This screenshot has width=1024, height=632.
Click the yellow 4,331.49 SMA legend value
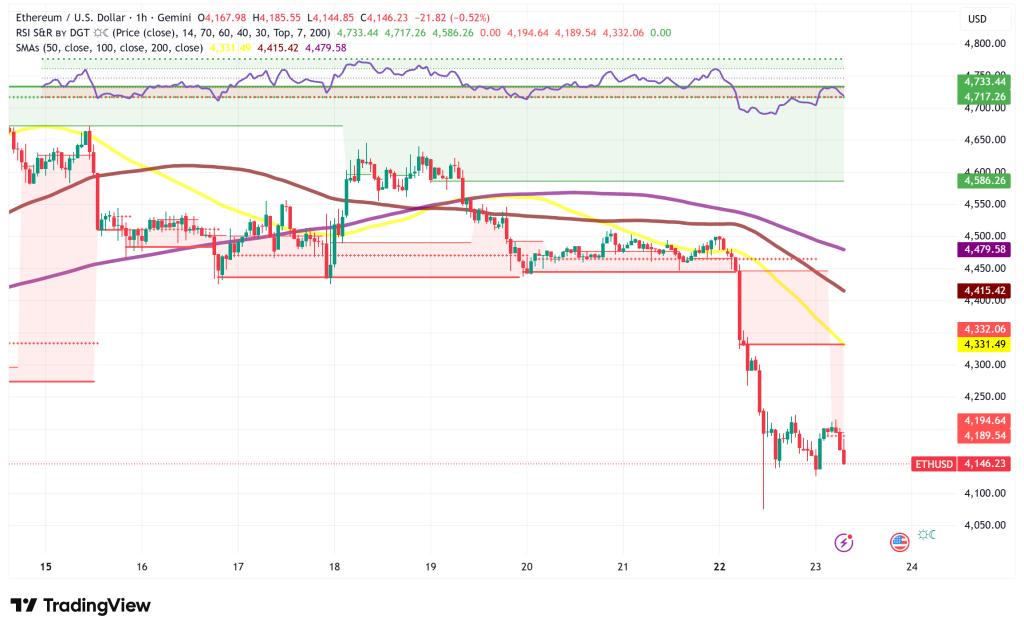click(230, 48)
